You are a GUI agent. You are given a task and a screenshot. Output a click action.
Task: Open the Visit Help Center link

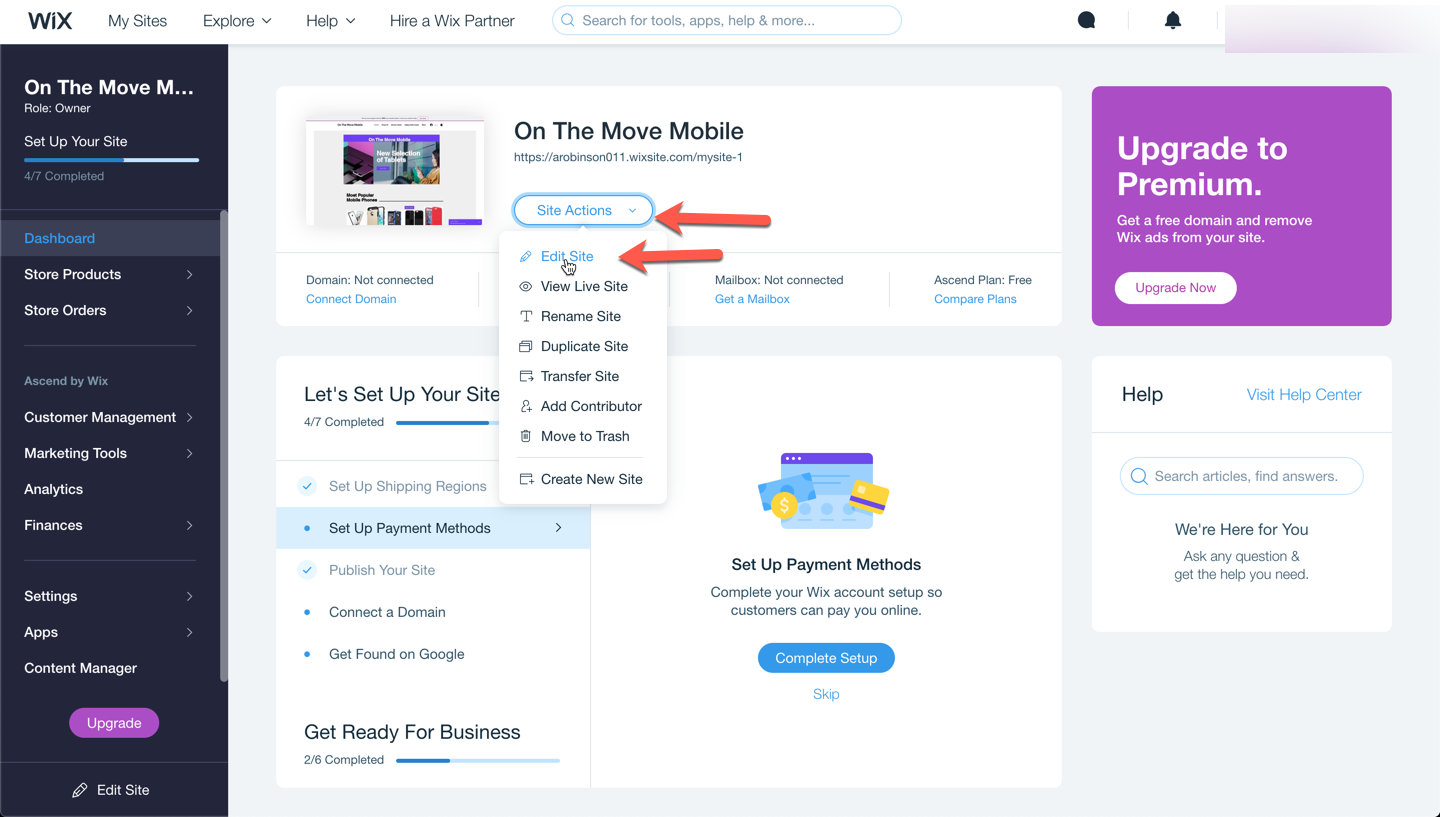coord(1304,395)
